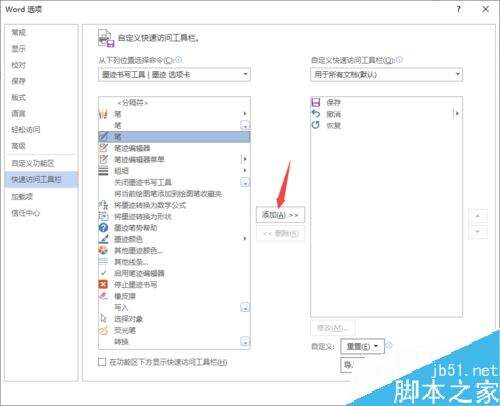The width and height of the screenshot is (500, 406).
Task: Choose 其他墨迹颜色... from the command list
Action: (x=174, y=250)
